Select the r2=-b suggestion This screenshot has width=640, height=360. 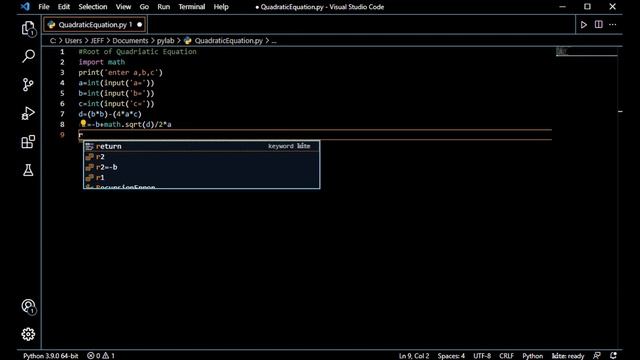click(202, 167)
